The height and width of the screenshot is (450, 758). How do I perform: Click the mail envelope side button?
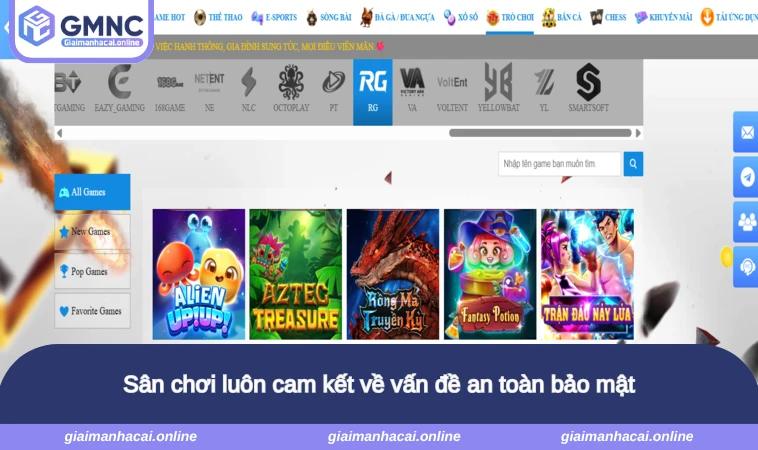tap(746, 132)
